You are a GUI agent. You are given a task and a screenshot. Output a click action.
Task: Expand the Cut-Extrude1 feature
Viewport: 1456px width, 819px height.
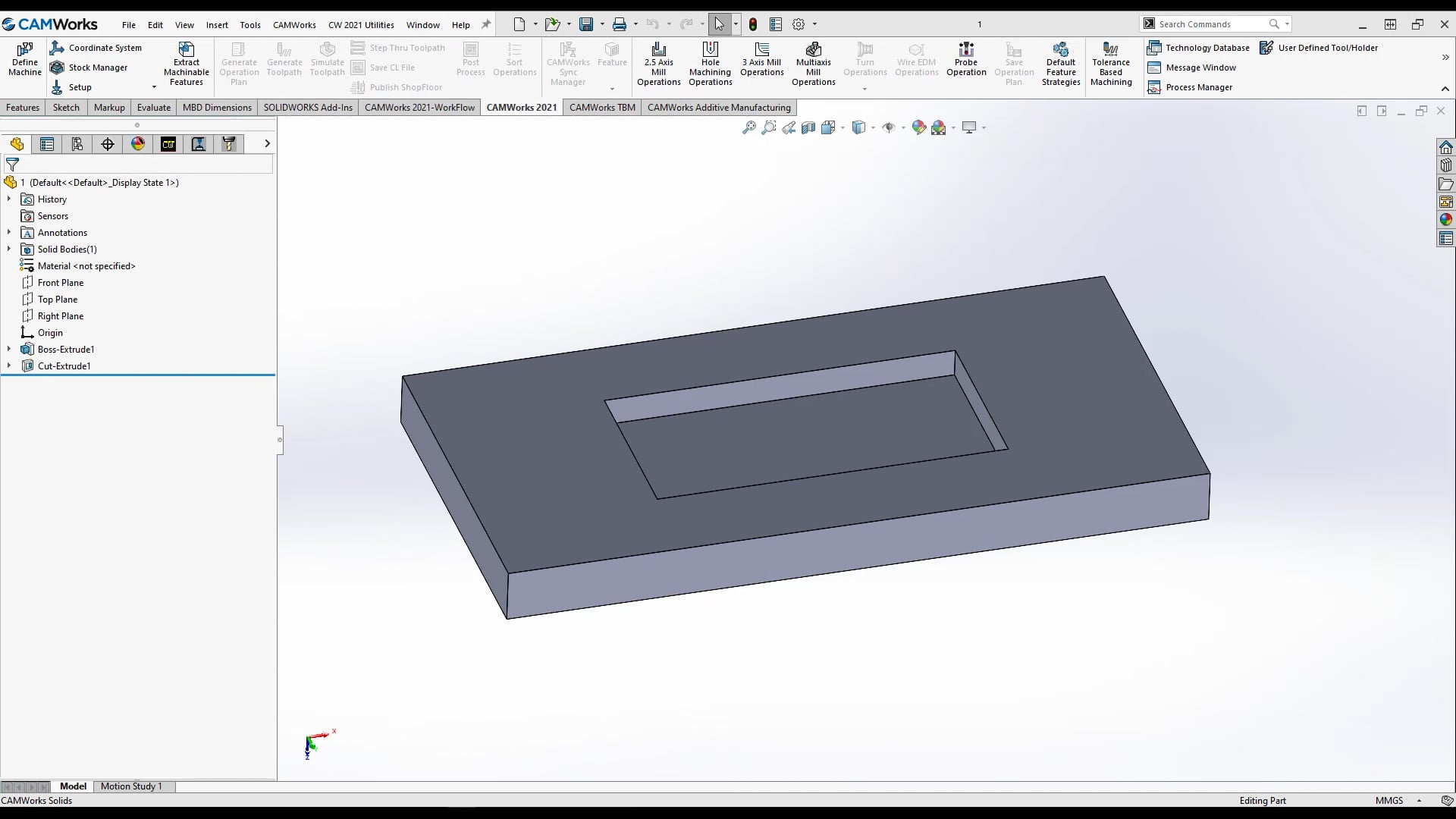click(9, 366)
